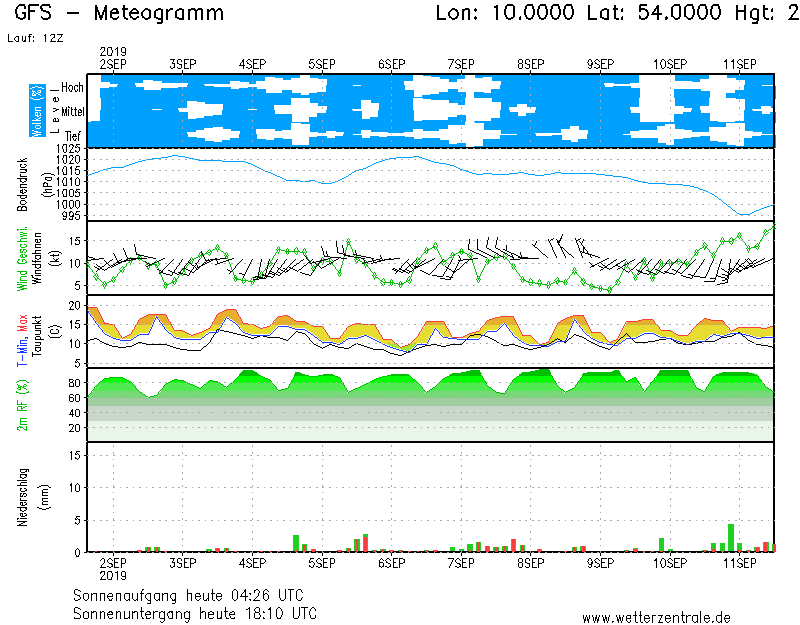The image size is (800, 625).
Task: Click '11SEP' on the top date axis
Action: tap(740, 64)
